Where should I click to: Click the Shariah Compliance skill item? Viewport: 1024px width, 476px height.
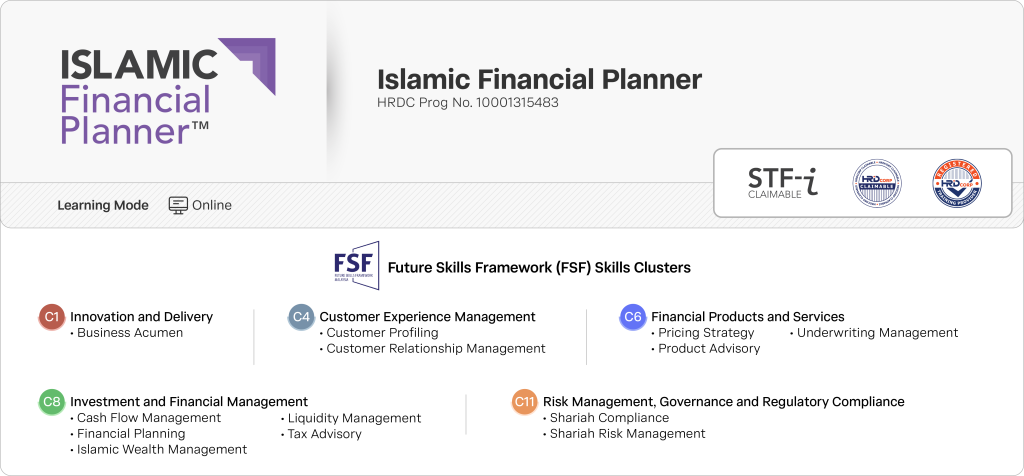609,418
